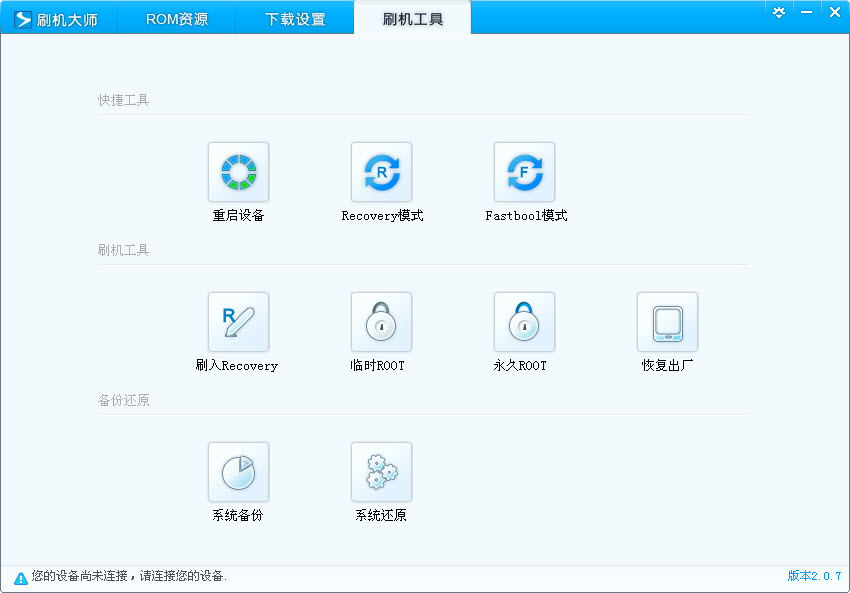The image size is (850, 593).
Task: Run 永久ROOT (Permanent Root)
Action: 523,332
